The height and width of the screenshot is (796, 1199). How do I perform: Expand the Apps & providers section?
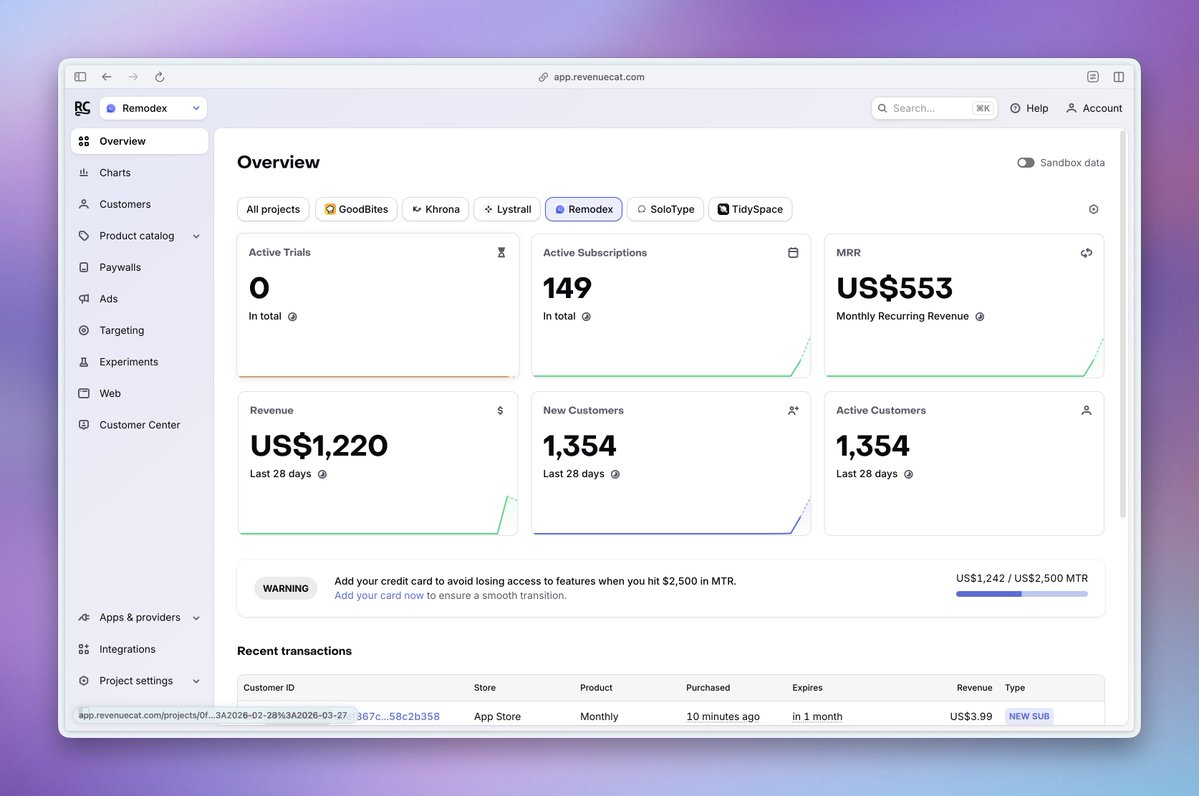139,618
